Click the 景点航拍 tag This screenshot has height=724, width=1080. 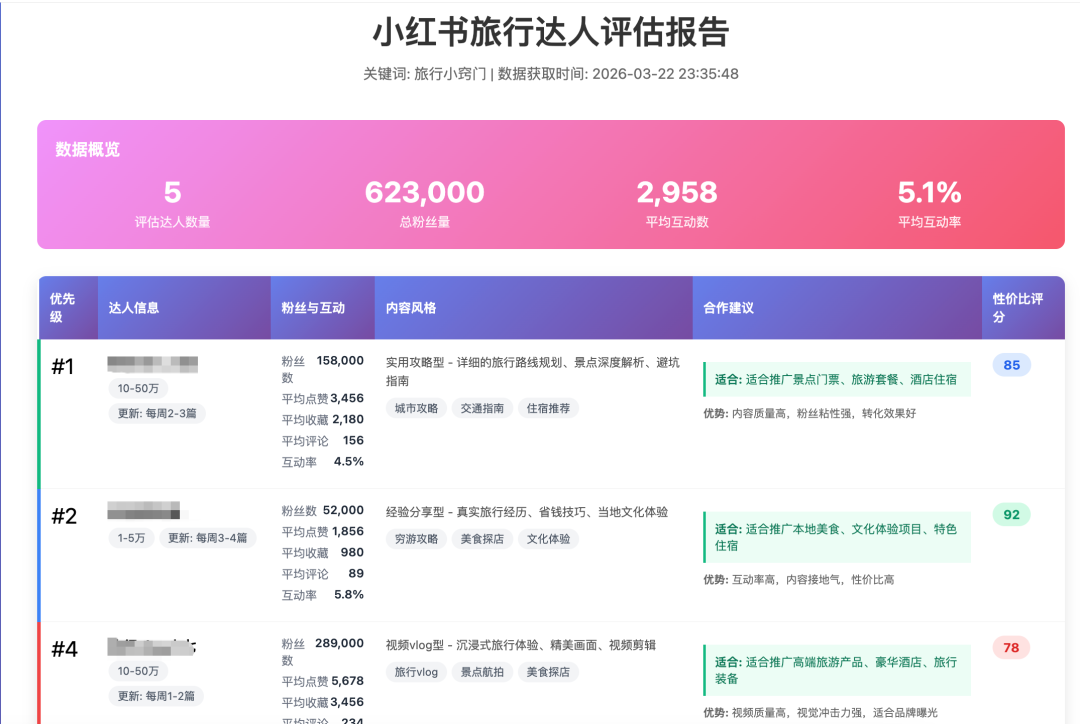pos(483,672)
